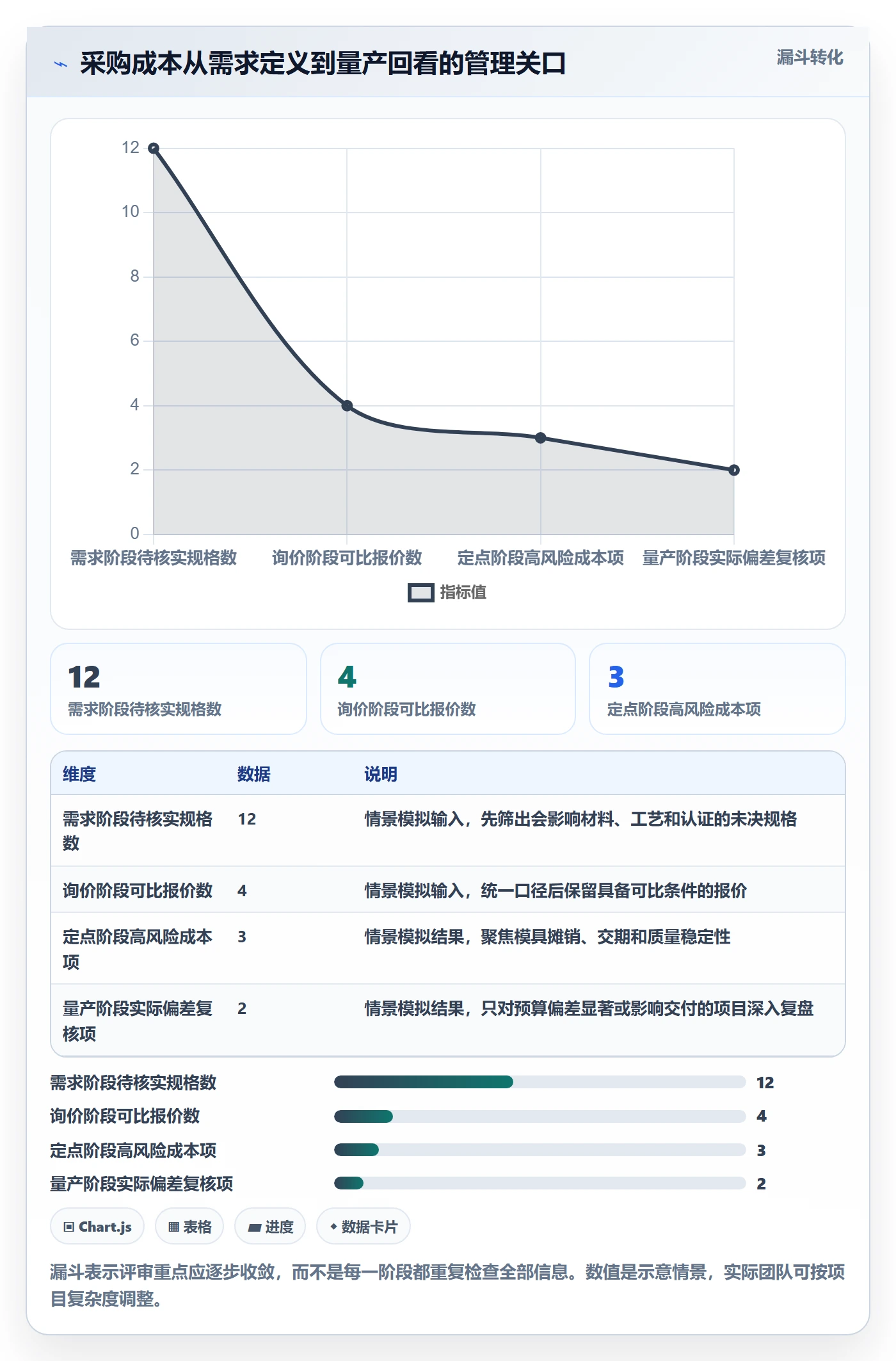Click the 表格 tag chip

click(189, 1227)
